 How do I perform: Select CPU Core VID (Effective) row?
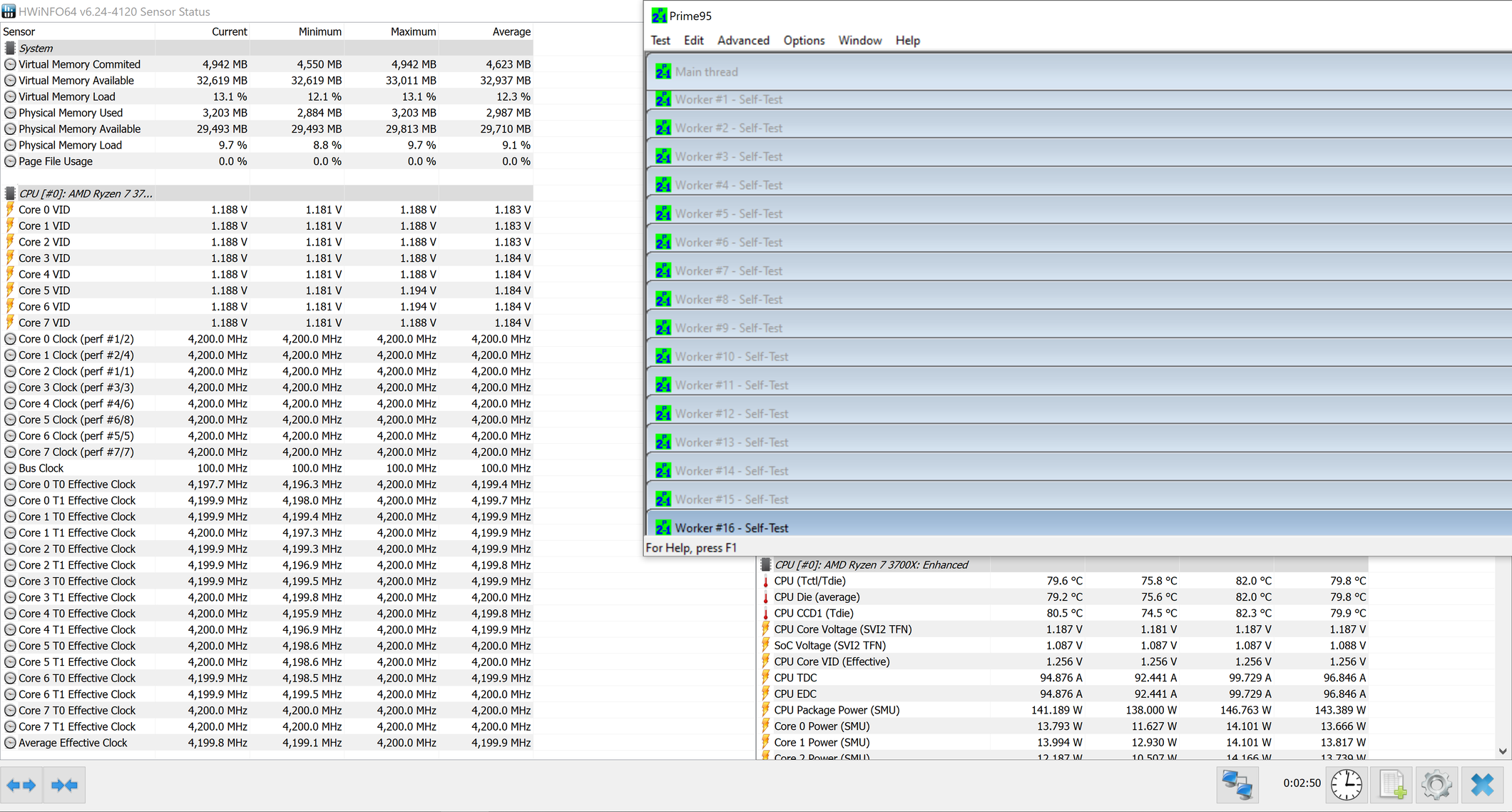point(1063,661)
